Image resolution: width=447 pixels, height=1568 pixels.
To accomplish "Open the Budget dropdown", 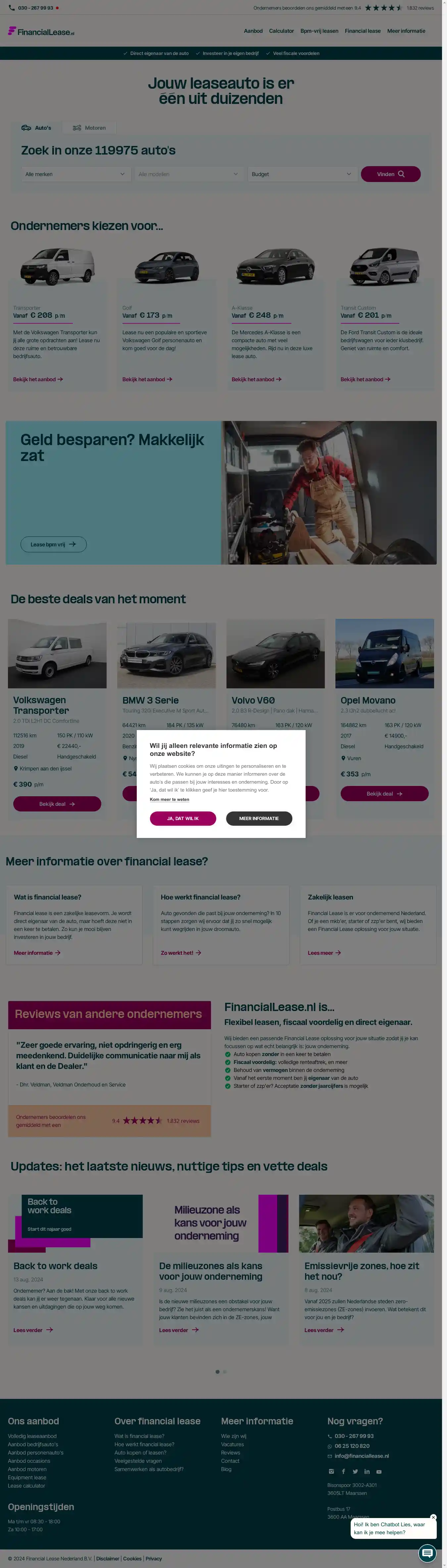I will point(302,174).
